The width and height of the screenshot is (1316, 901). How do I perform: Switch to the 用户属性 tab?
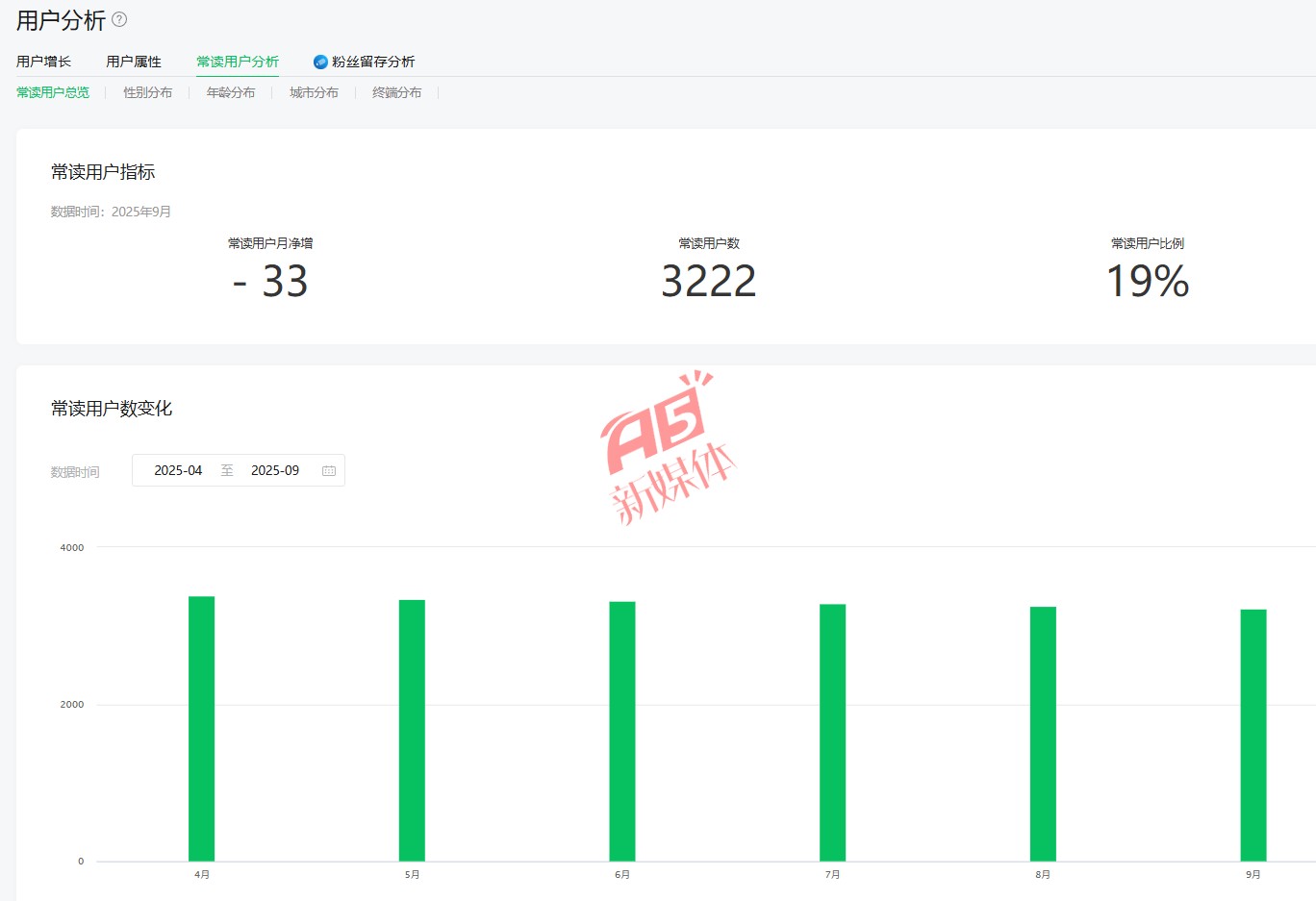(134, 62)
